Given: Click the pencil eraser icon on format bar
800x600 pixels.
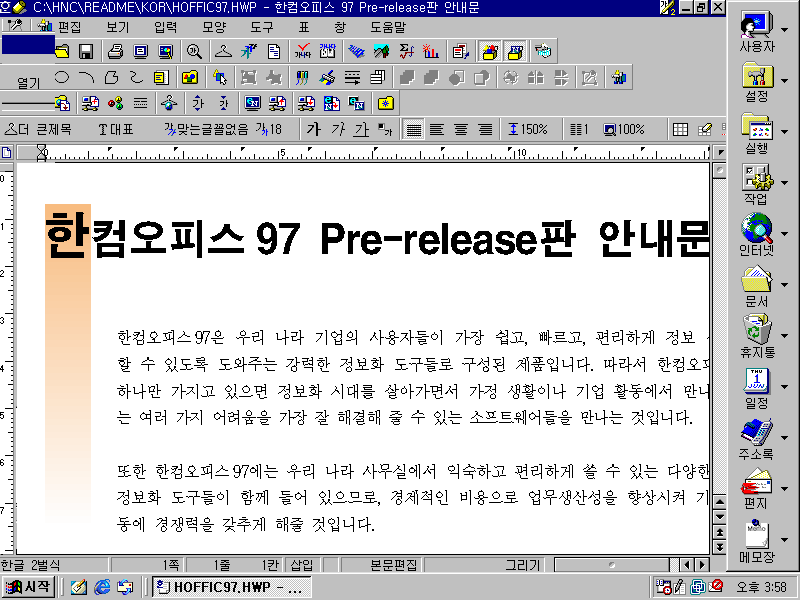Looking at the screenshot, I should (705, 130).
